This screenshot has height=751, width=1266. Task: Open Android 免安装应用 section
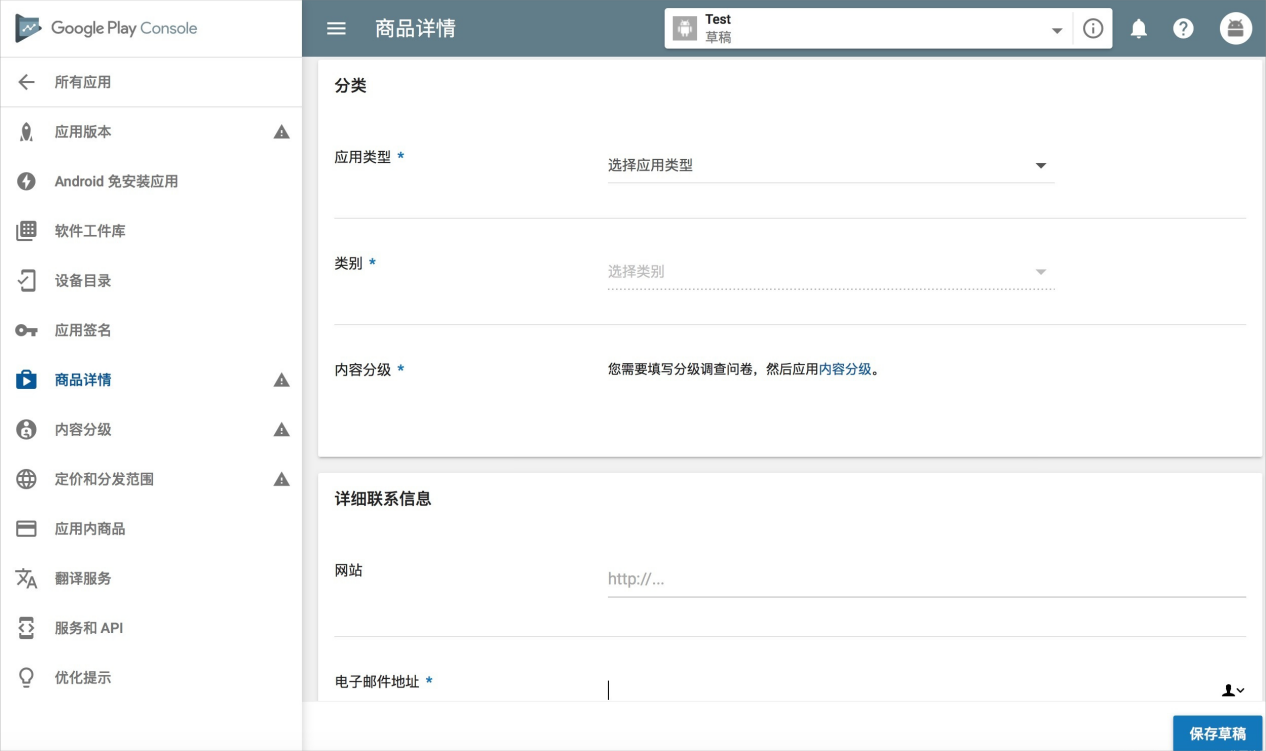pyautogui.click(x=116, y=182)
